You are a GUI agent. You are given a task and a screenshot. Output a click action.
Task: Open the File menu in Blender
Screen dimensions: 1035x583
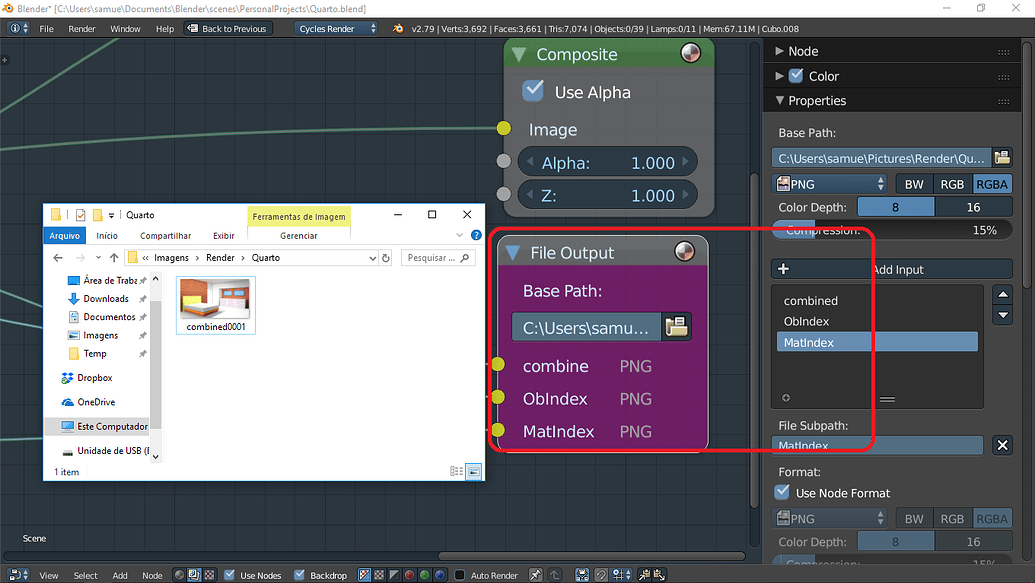pos(46,28)
